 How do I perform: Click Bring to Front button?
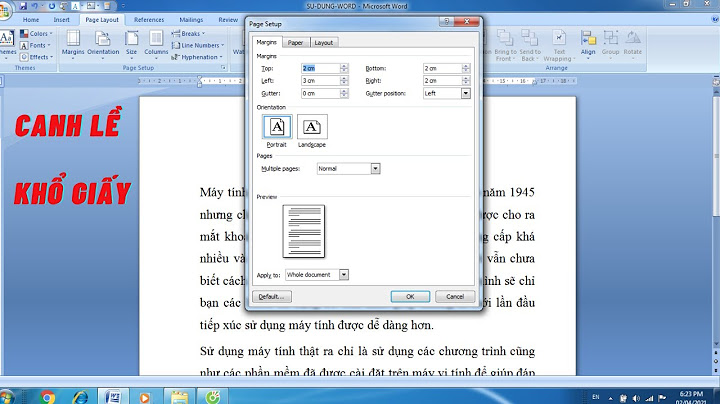[505, 45]
